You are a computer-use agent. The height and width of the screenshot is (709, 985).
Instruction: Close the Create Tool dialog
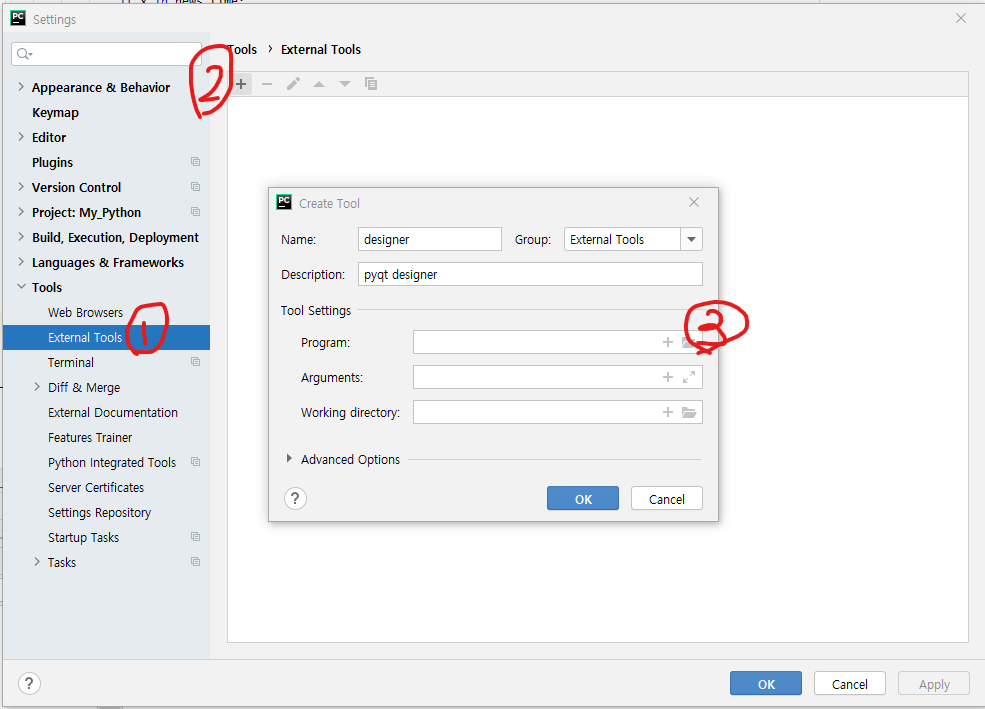(694, 202)
